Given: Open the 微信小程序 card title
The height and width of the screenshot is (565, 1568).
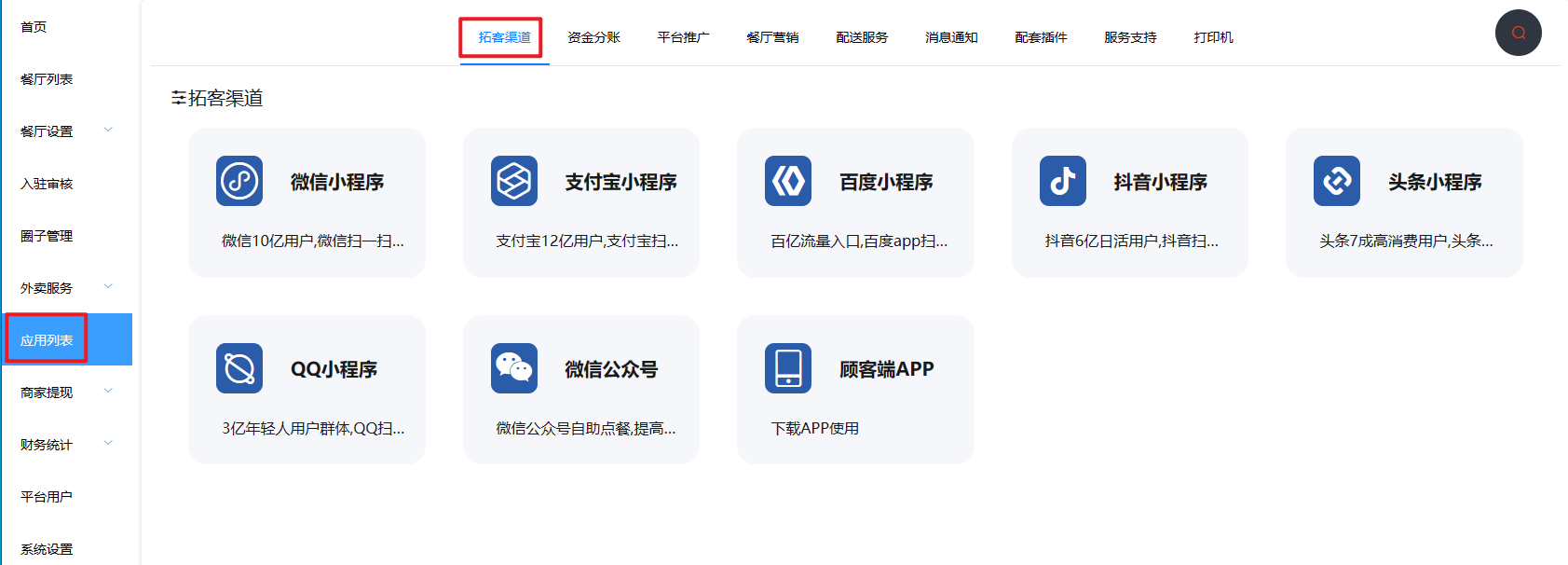Looking at the screenshot, I should 337,182.
